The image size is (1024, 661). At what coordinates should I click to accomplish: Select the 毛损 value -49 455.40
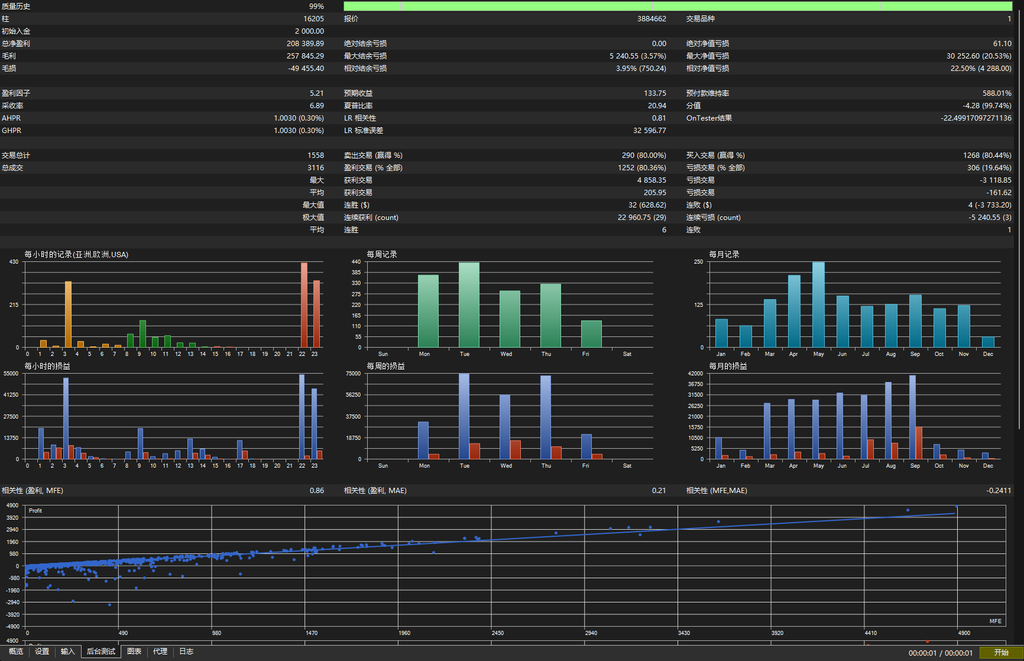click(x=306, y=69)
